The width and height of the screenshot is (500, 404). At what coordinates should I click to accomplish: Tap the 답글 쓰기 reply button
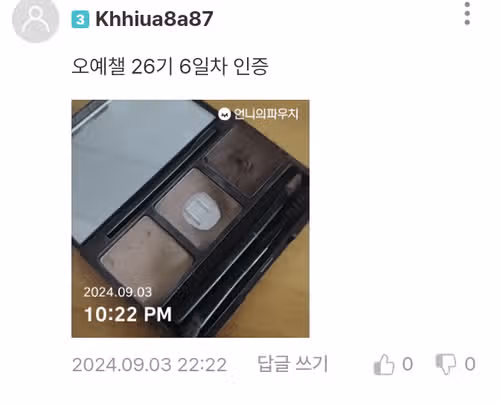(x=293, y=364)
